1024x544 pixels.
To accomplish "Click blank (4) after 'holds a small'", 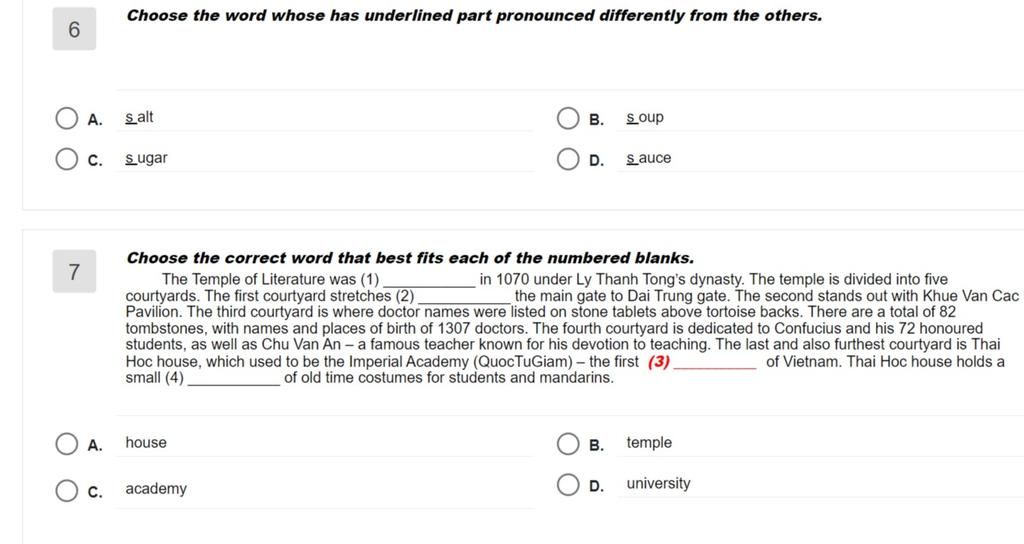I will (x=234, y=379).
